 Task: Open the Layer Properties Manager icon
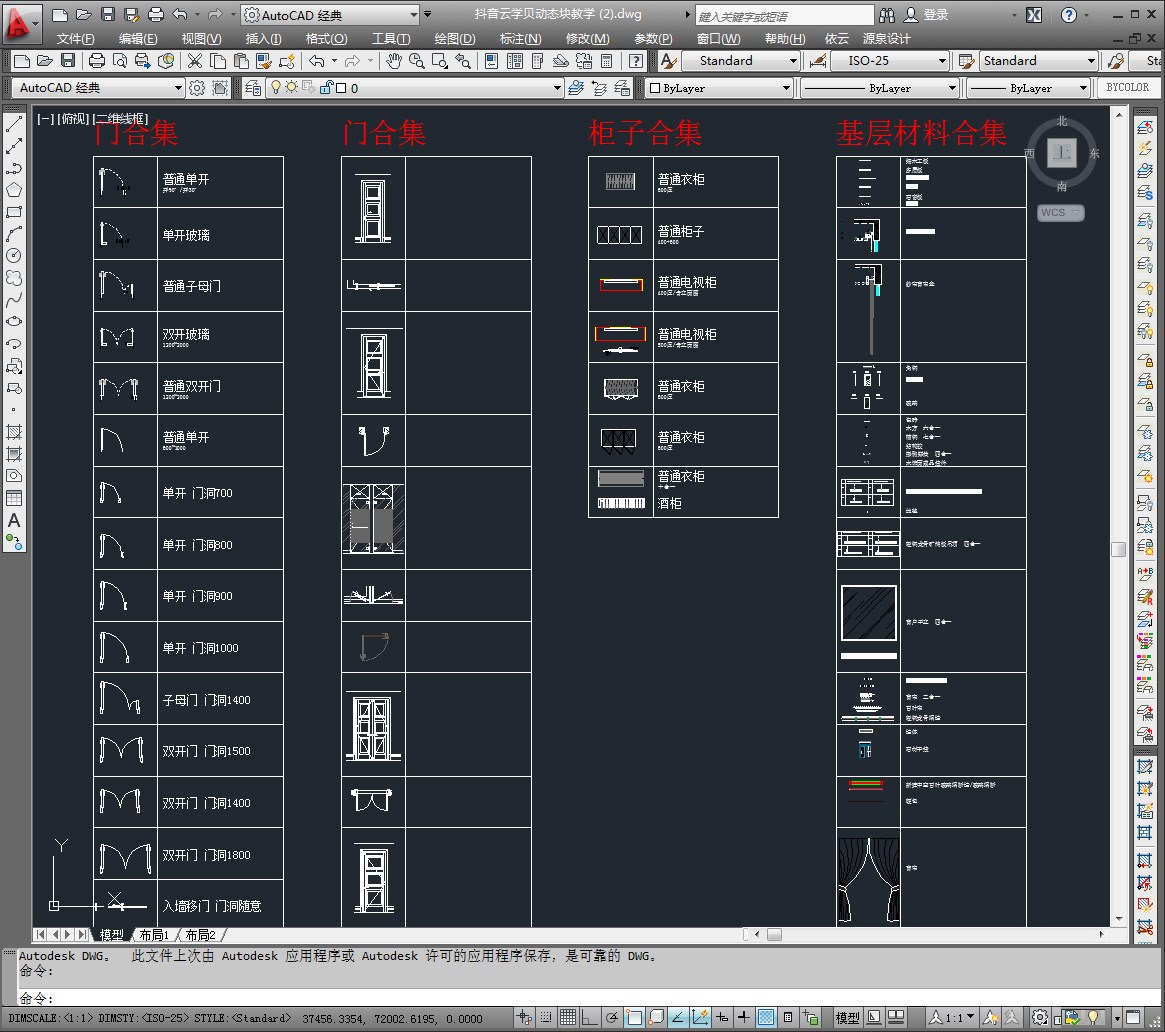click(x=253, y=88)
